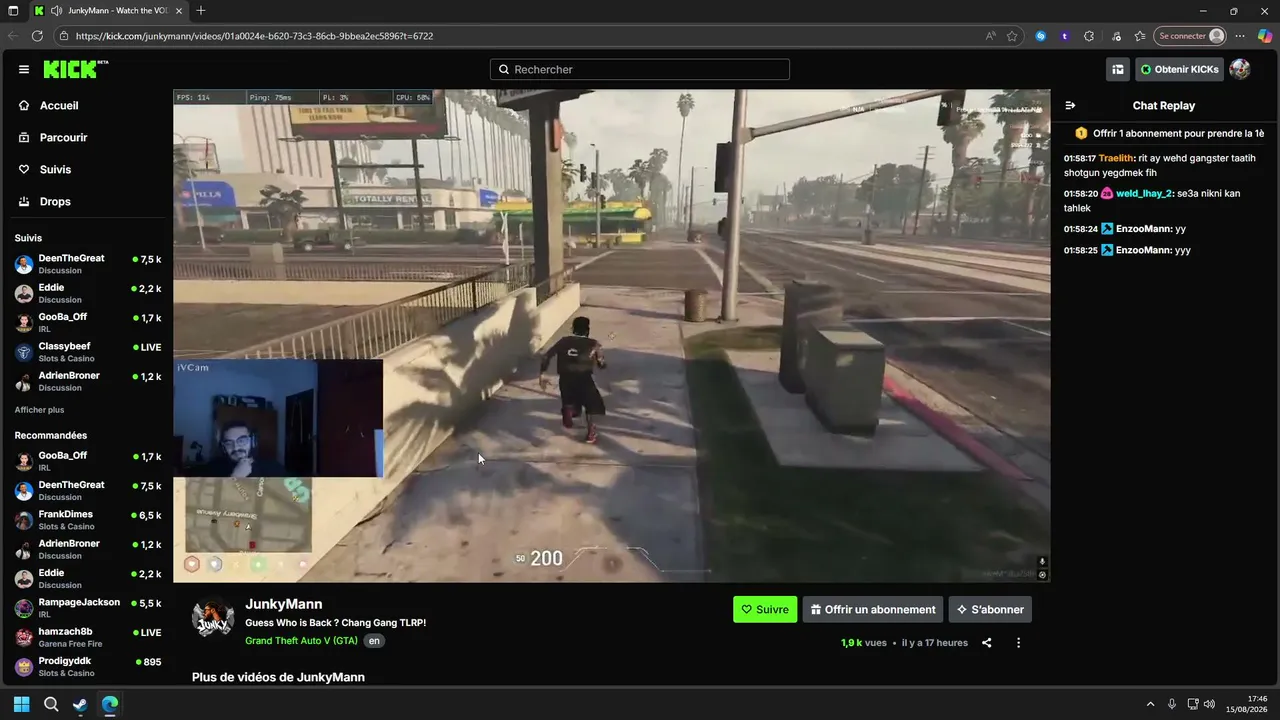The image size is (1280, 720).
Task: Click the JunkyMann channel avatar
Action: pyautogui.click(x=213, y=618)
